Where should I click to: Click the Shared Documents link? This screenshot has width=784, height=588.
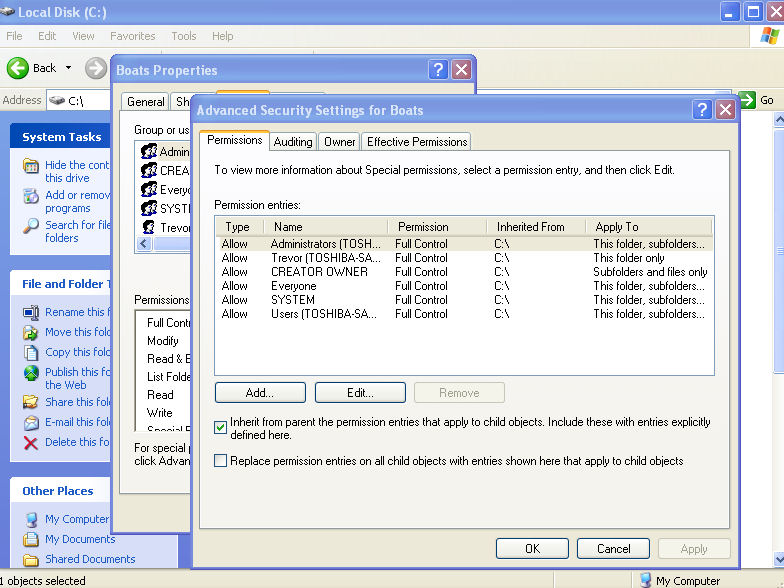click(x=90, y=560)
